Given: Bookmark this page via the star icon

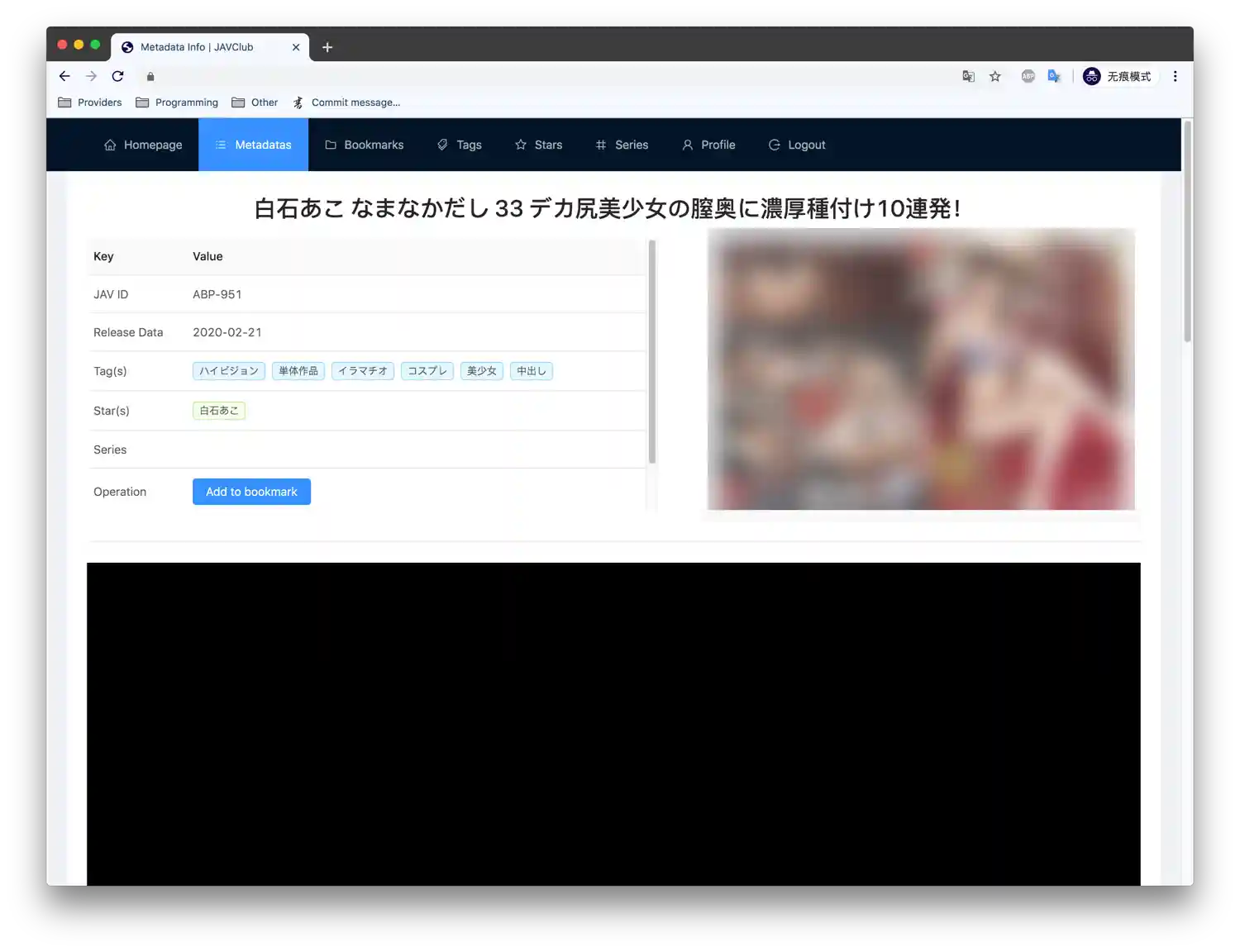Looking at the screenshot, I should pos(994,76).
